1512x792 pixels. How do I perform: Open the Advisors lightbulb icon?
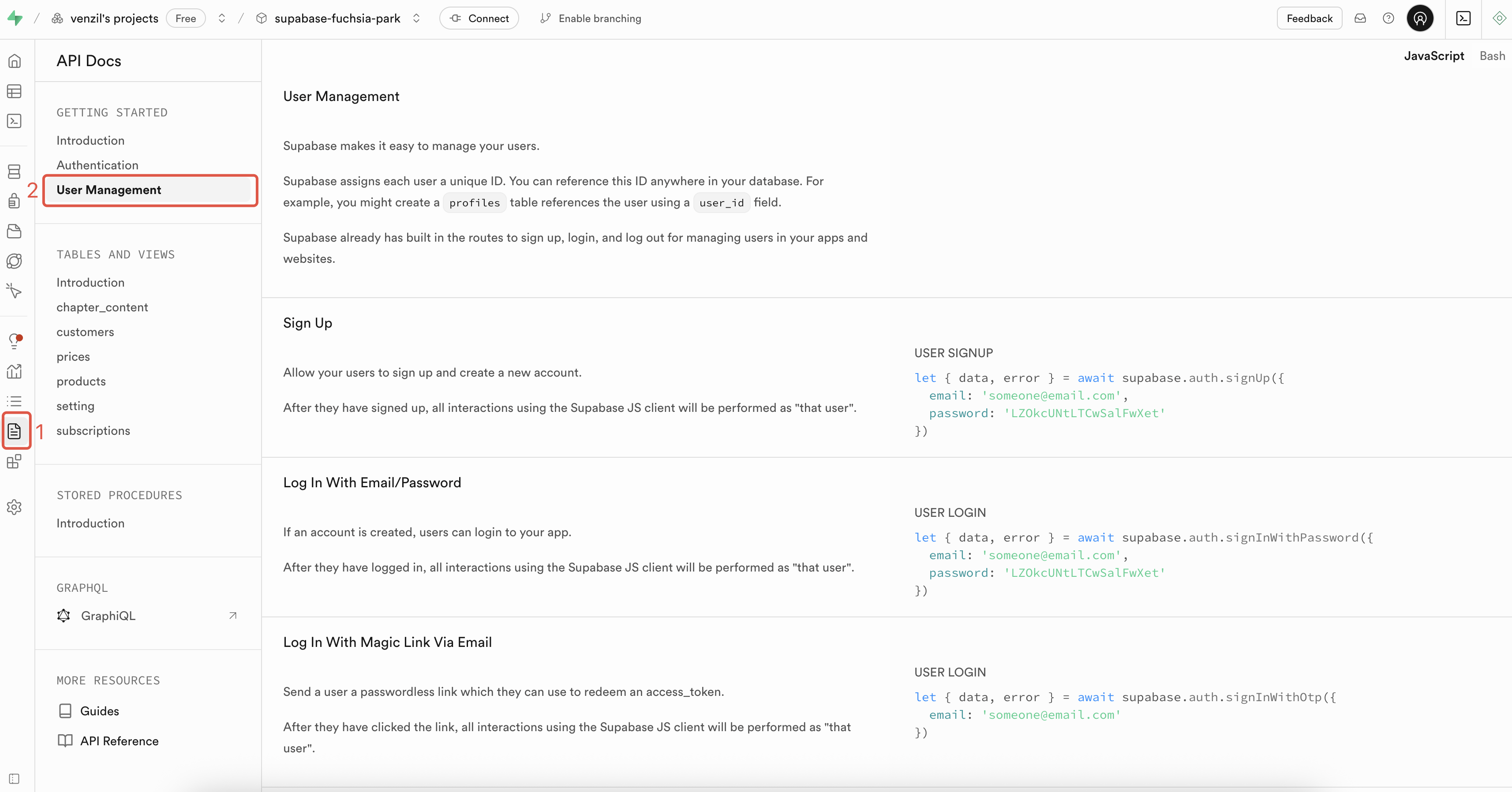pyautogui.click(x=14, y=341)
